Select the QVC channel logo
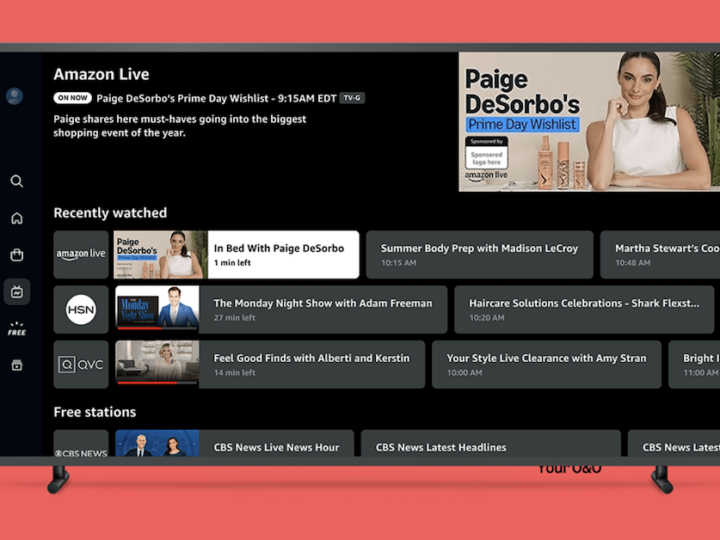Screen dimensions: 720x540 (81, 364)
